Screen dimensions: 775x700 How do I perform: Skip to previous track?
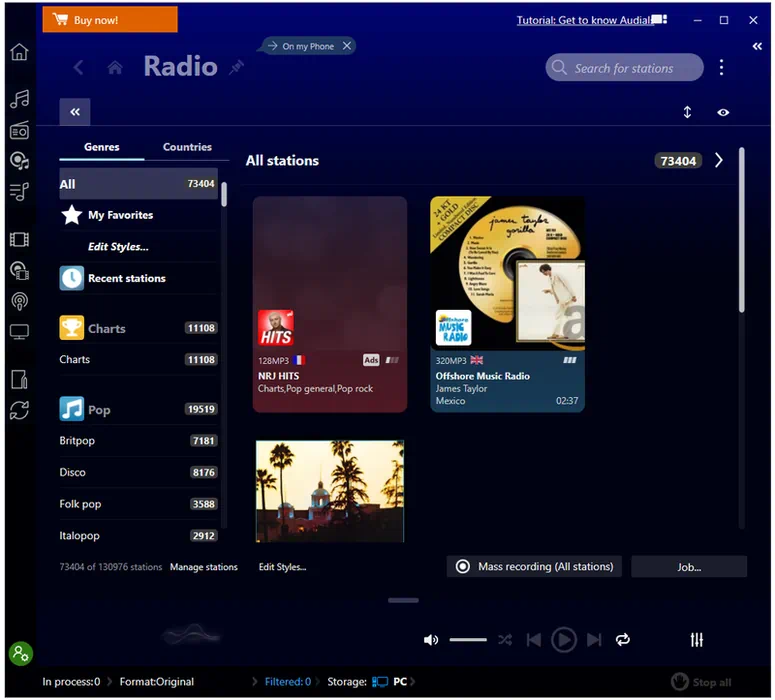[534, 640]
